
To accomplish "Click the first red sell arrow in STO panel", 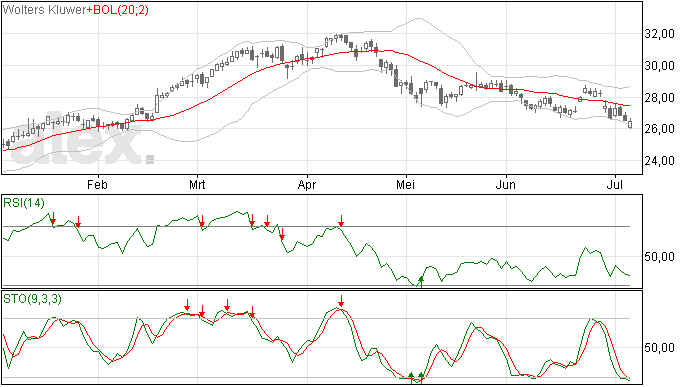I will pos(187,305).
